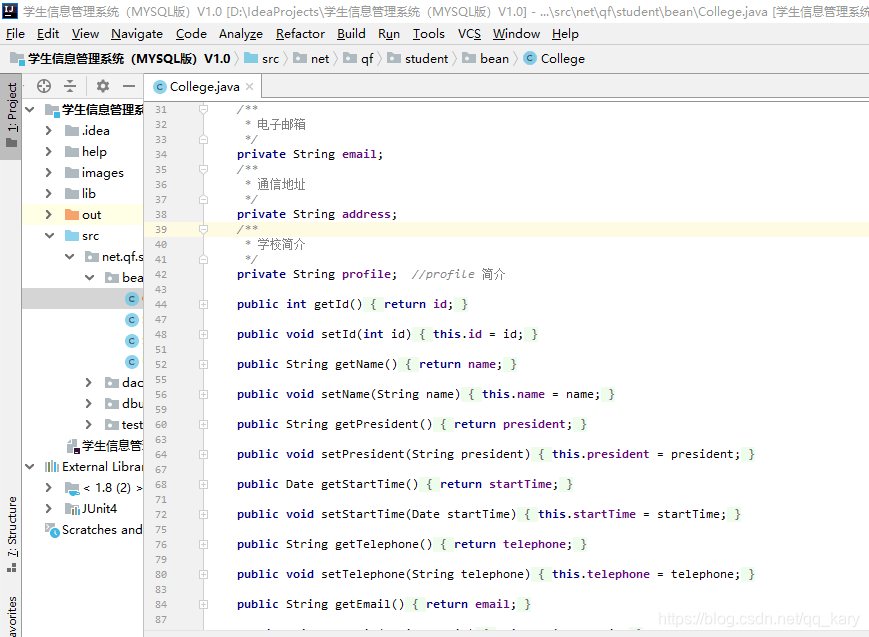Collapse the project root tree node
Viewport: 869px width, 637px height.
[30, 110]
